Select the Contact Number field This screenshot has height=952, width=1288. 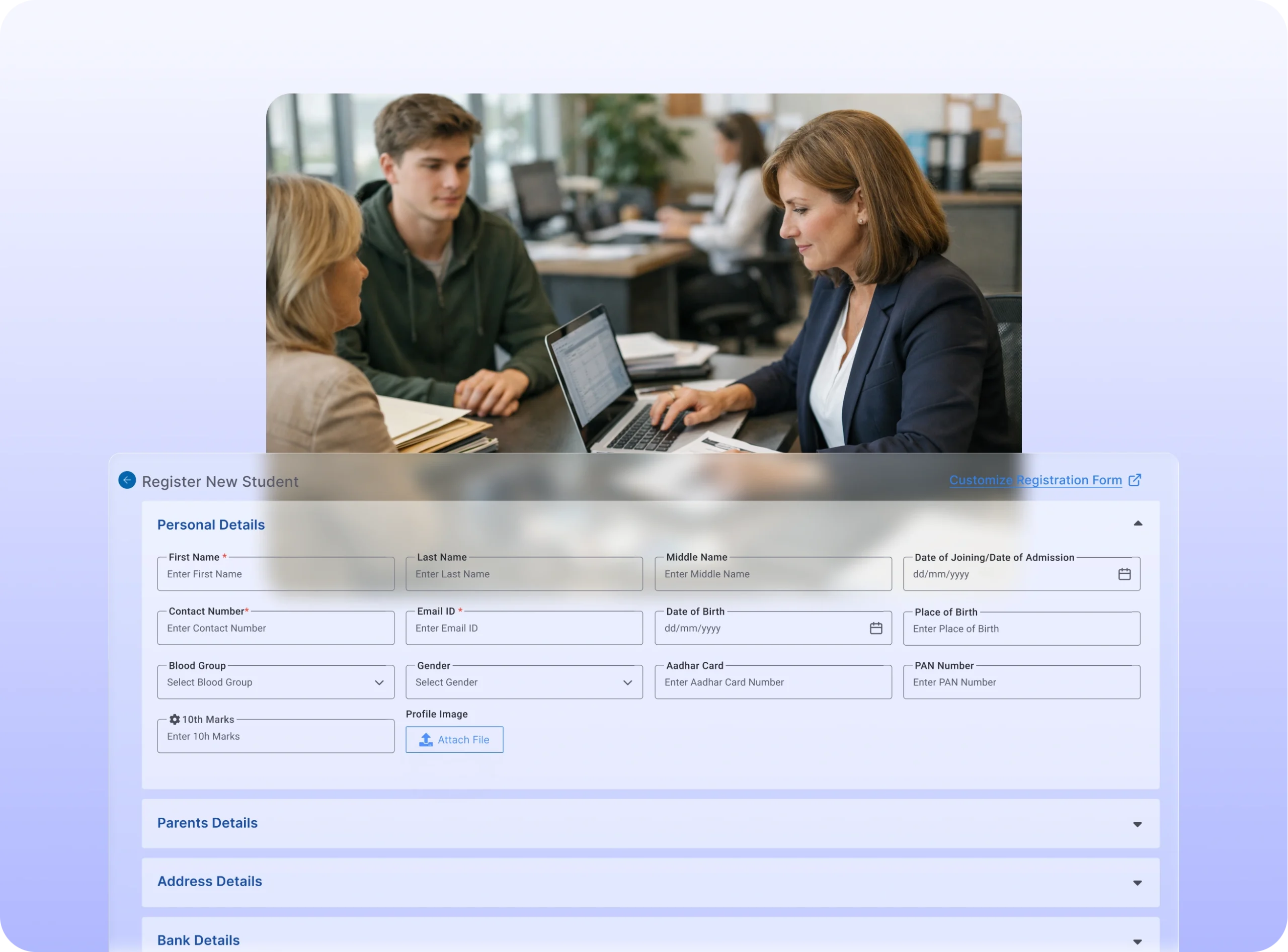[x=276, y=628]
